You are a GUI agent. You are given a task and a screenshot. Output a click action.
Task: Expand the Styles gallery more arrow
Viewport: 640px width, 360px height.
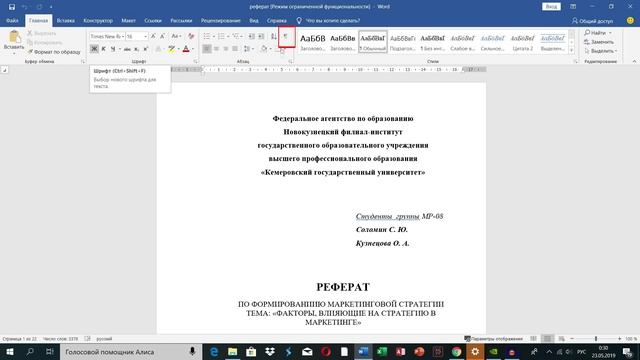point(571,50)
